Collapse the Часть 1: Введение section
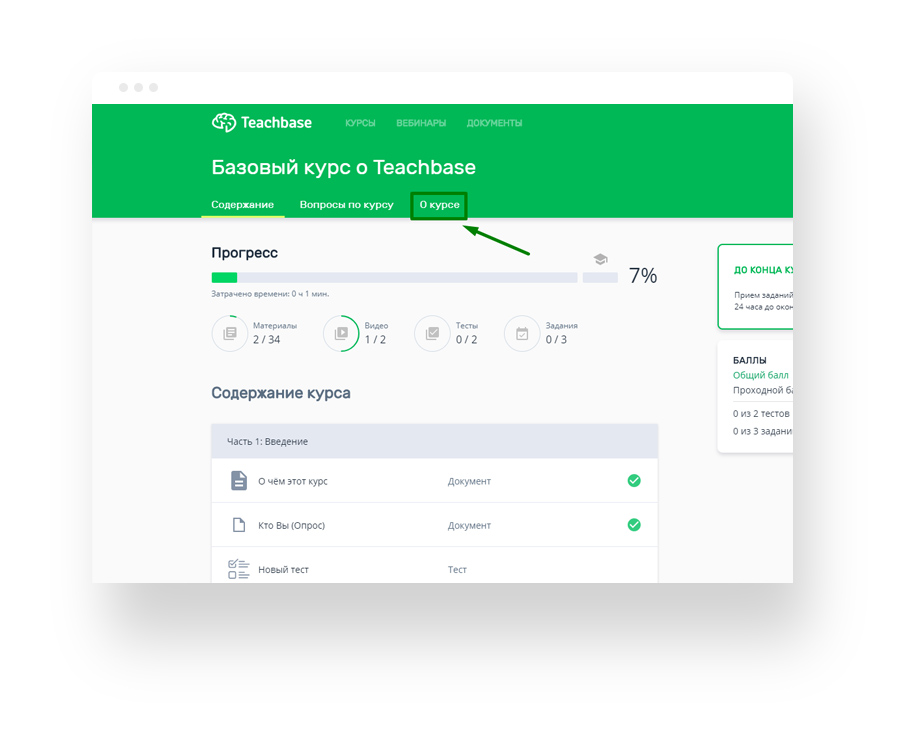Image resolution: width=906 pixels, height=741 pixels. (435, 441)
